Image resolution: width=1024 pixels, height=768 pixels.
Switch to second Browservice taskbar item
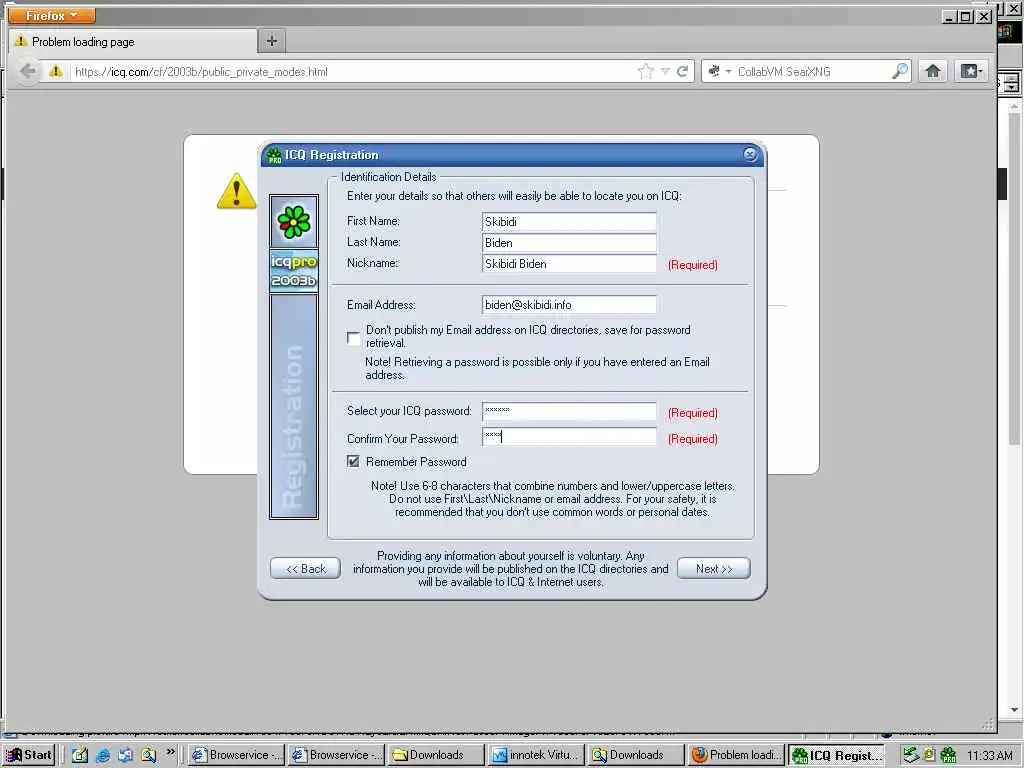(338, 755)
